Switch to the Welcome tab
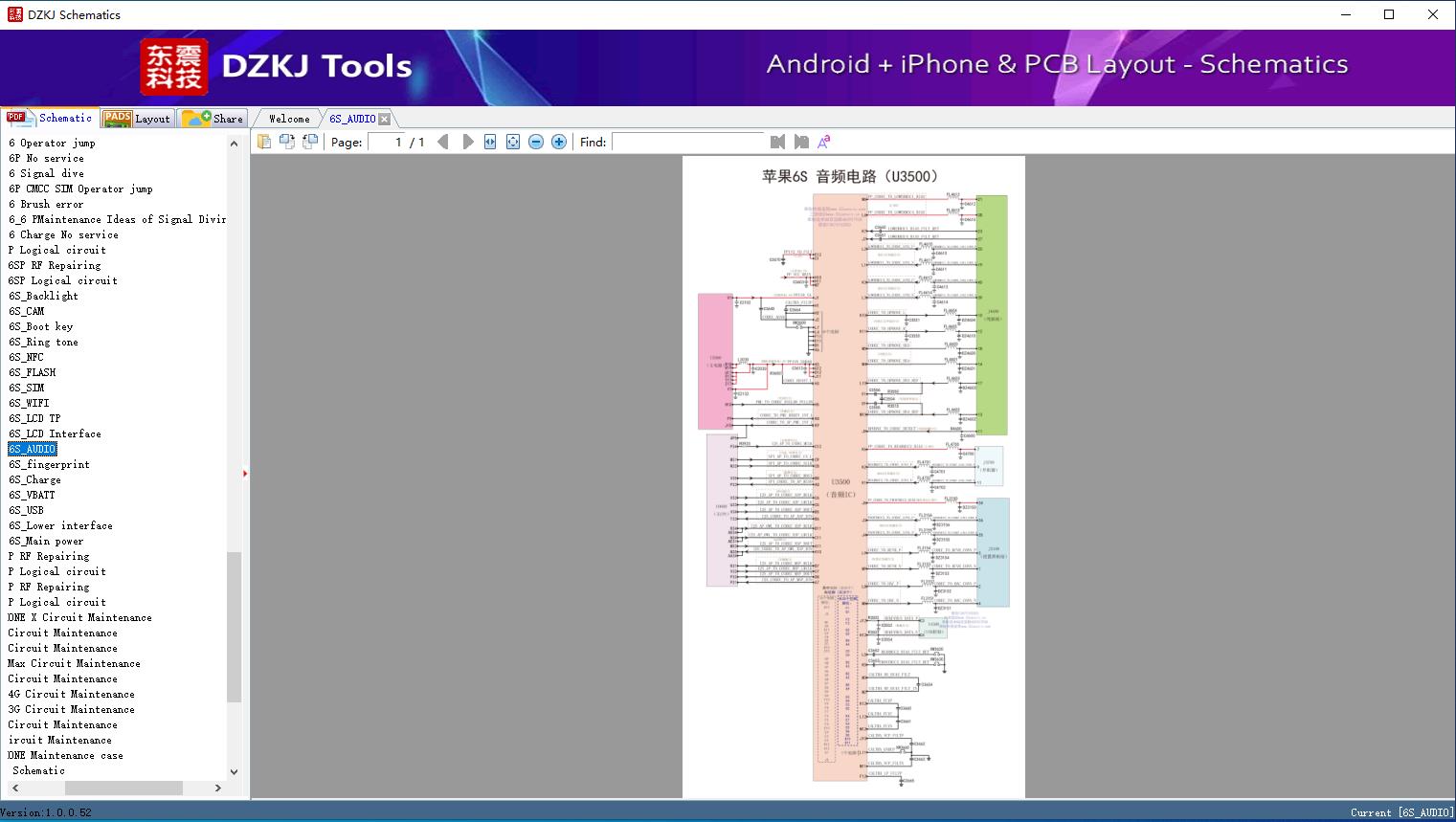This screenshot has height=822, width=1456. click(x=289, y=119)
